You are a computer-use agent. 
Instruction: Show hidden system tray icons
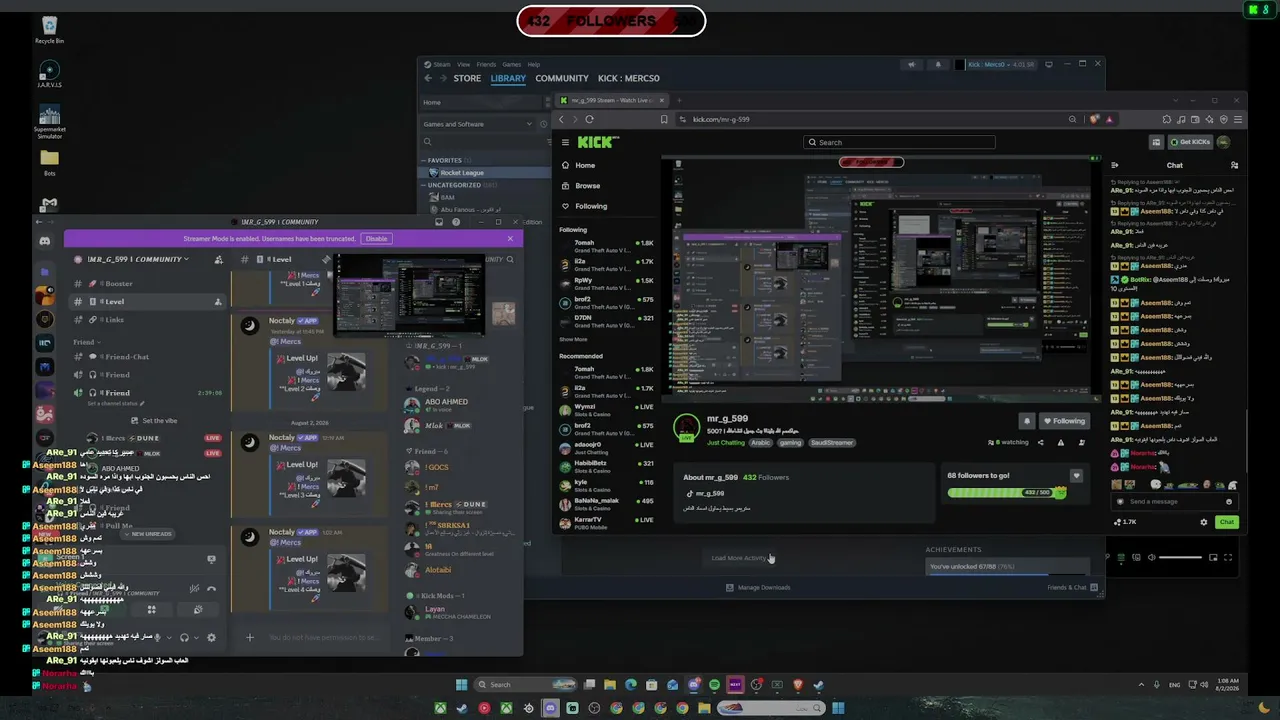tap(1141, 685)
